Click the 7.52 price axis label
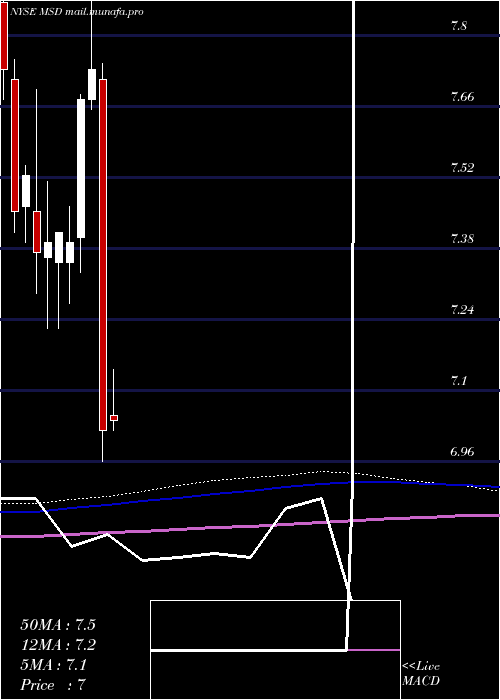The image size is (500, 700). (462, 168)
